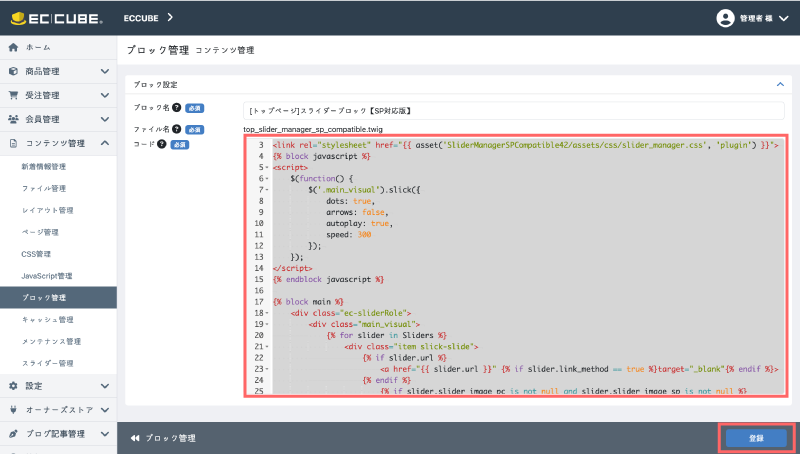Click the home icon in sidebar
Screen dimensions: 800x454
pos(13,47)
